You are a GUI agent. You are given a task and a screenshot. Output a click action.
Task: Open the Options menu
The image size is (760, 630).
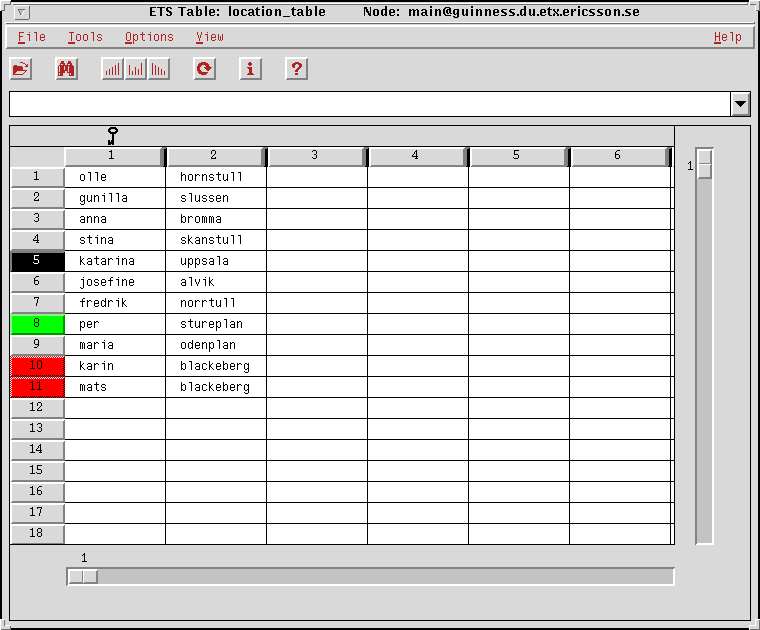pyautogui.click(x=149, y=37)
